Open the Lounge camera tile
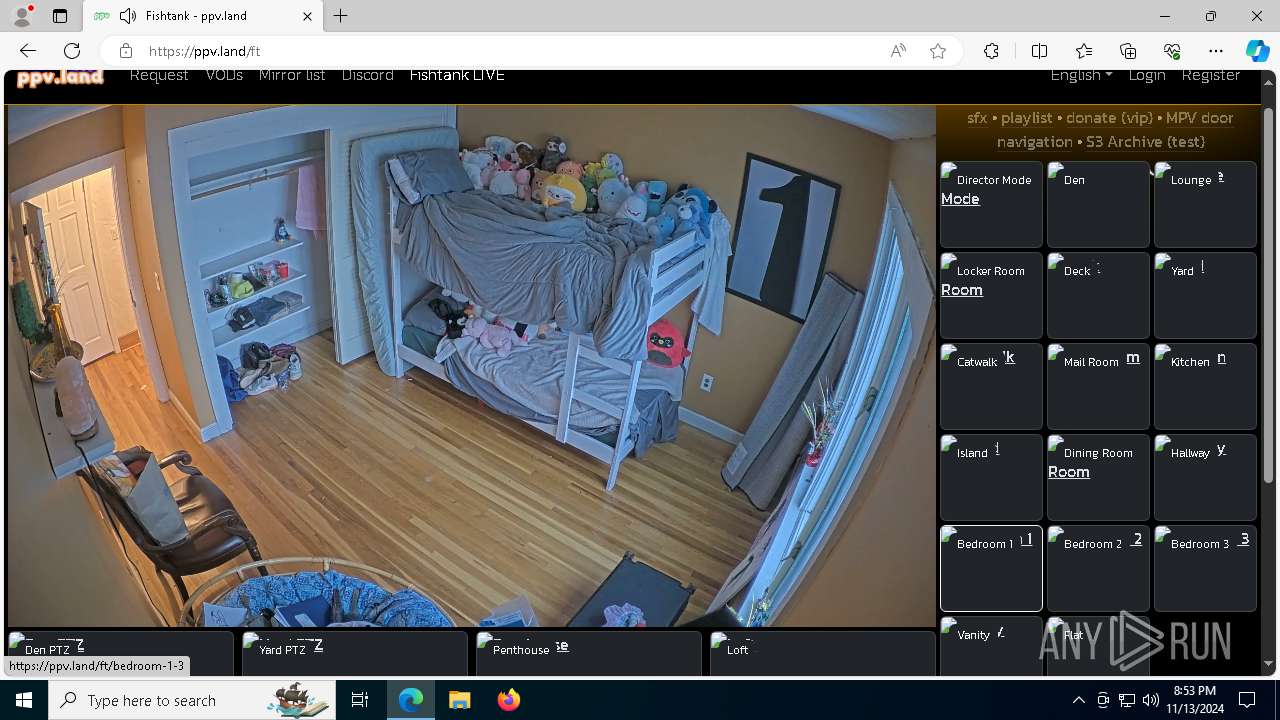Screen dimensions: 1280x720 tap(1205, 204)
